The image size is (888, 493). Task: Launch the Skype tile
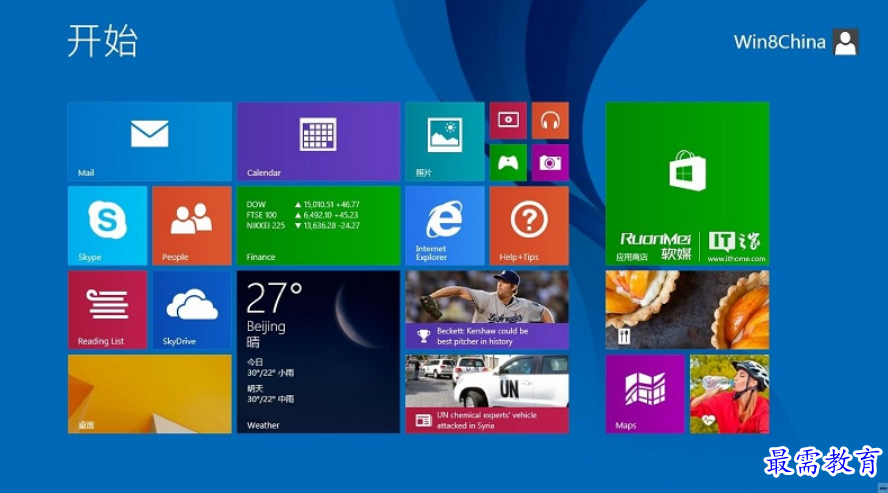click(x=108, y=226)
